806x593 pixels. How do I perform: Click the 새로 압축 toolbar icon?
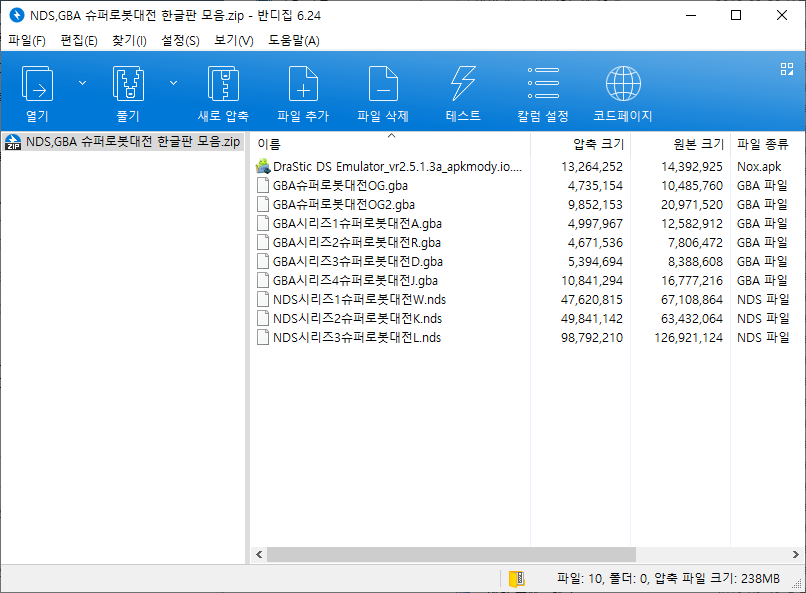point(223,85)
